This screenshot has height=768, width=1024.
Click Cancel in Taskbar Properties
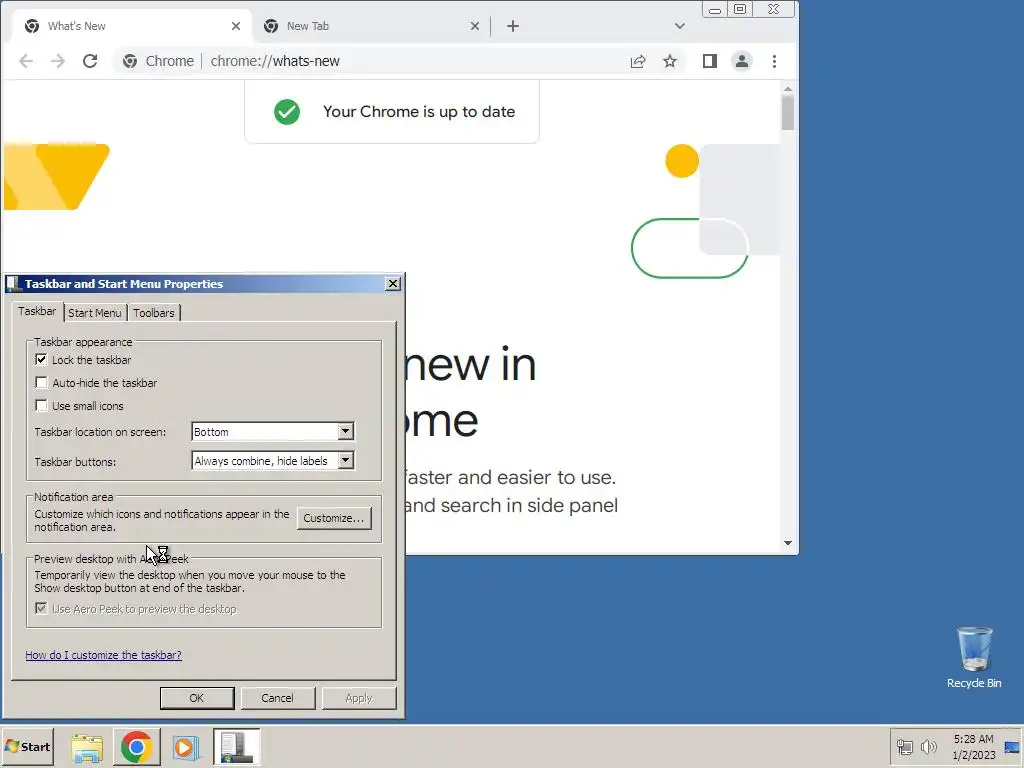pos(278,698)
